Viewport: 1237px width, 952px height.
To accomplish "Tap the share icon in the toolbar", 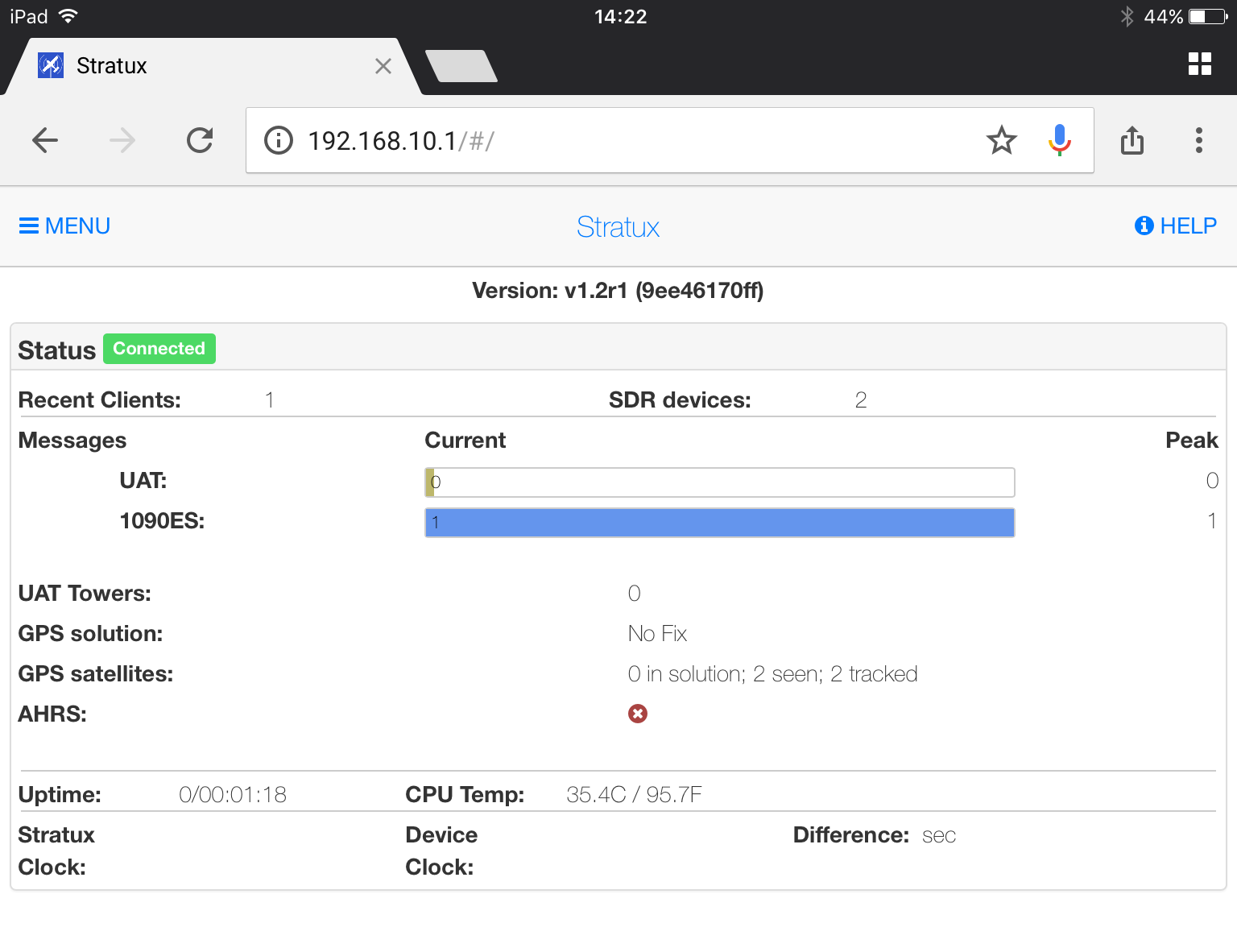I will point(1132,140).
